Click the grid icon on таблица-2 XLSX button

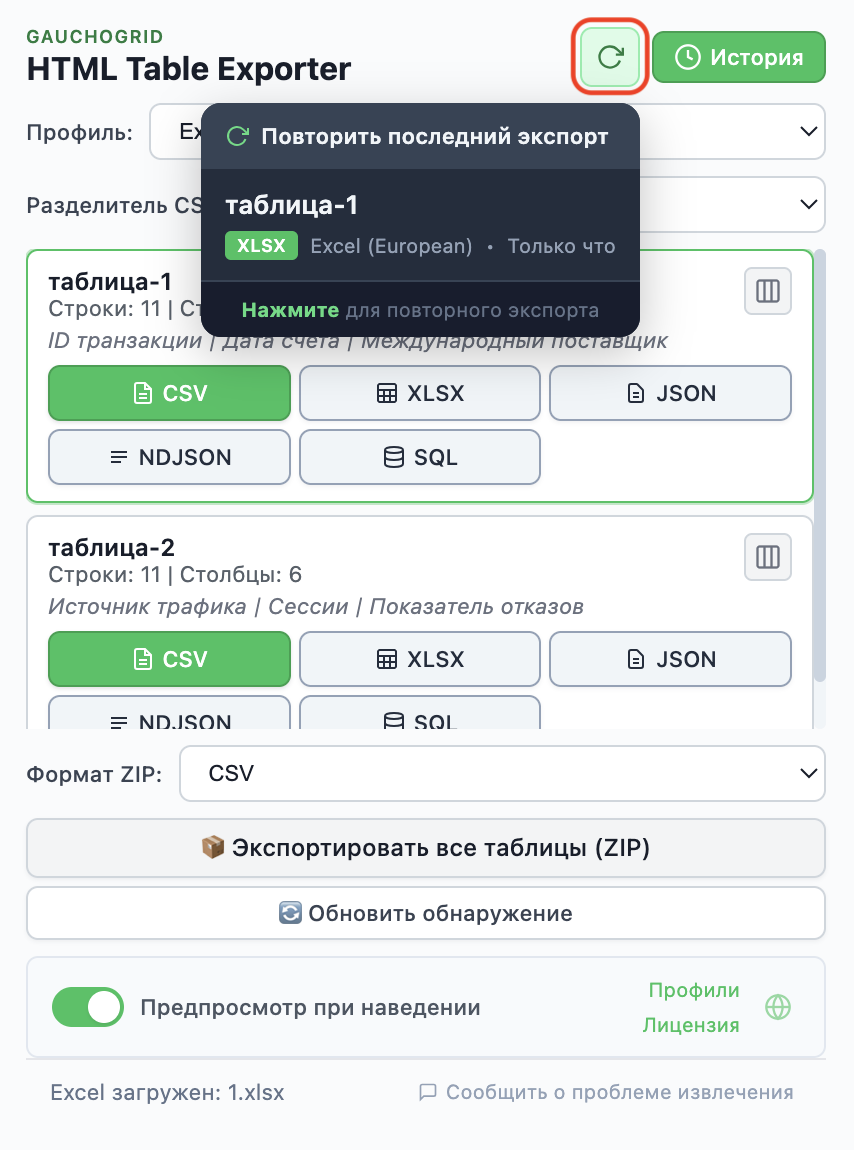pos(385,659)
